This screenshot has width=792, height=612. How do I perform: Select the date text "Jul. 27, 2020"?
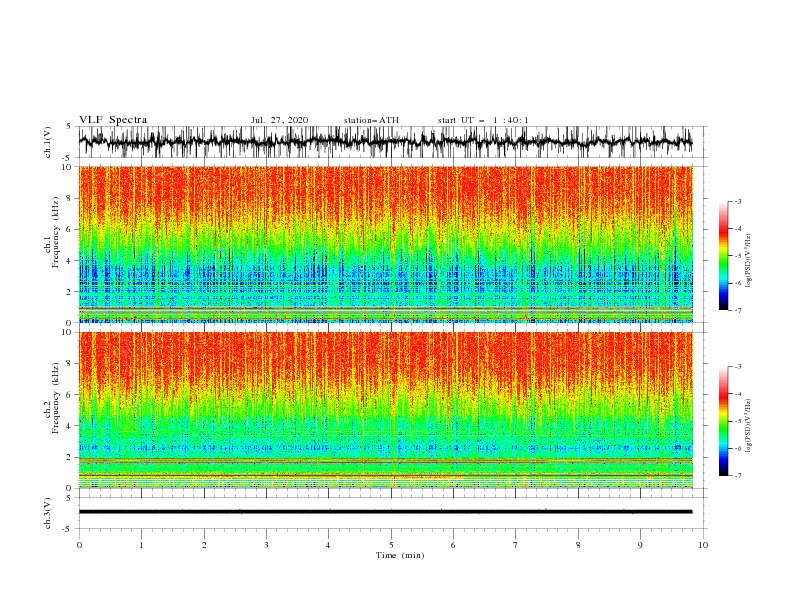pyautogui.click(x=279, y=120)
